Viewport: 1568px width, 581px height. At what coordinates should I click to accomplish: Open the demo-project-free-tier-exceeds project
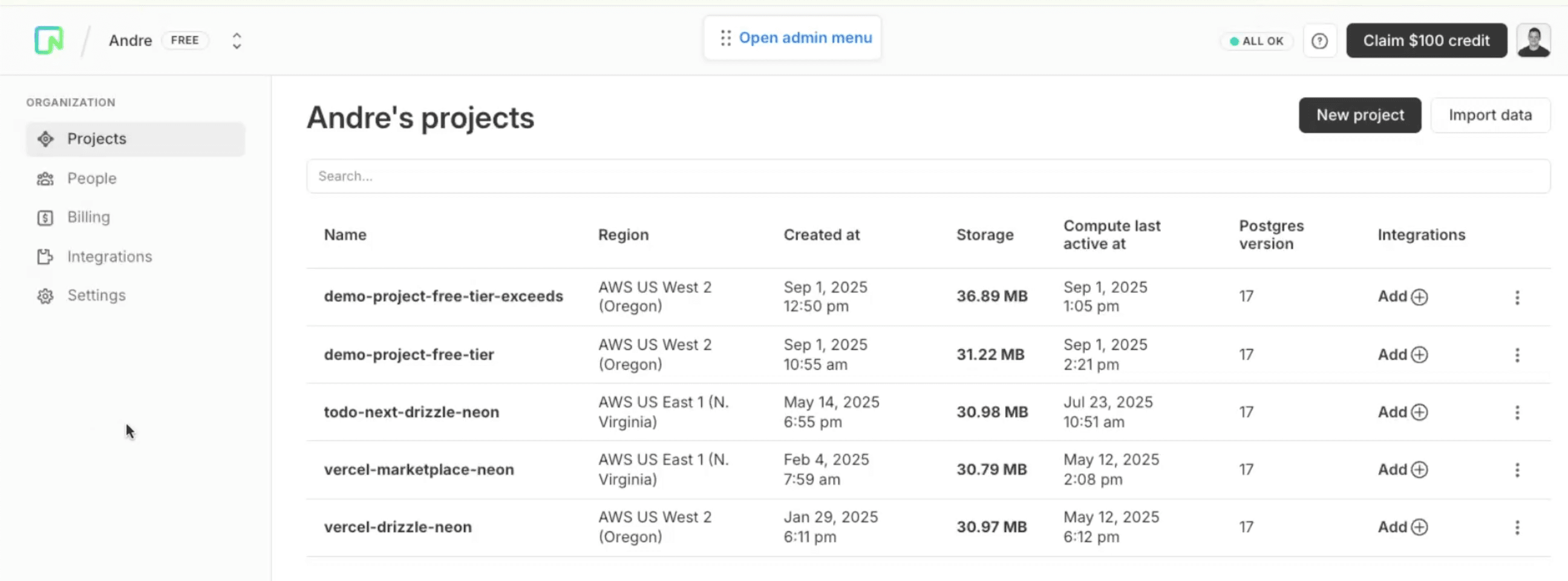[x=443, y=297]
